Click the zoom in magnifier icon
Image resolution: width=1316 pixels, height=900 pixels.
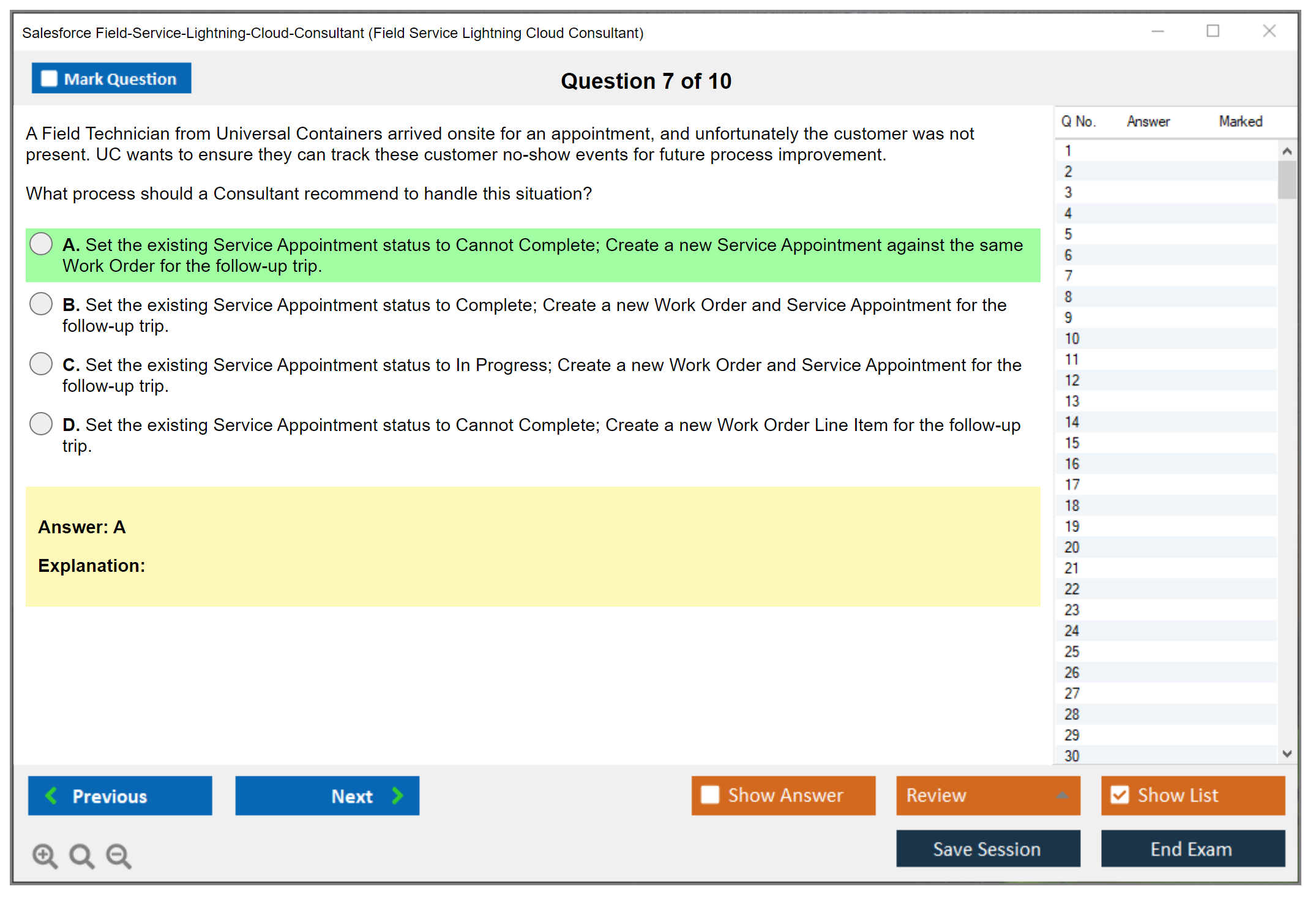pos(45,855)
